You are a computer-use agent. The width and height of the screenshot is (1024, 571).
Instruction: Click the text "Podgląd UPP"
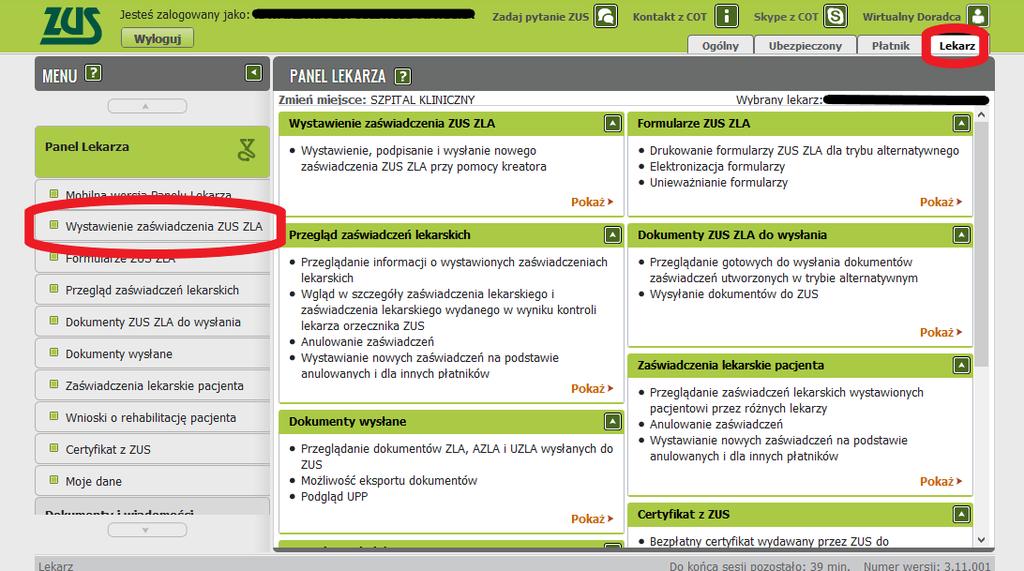(x=334, y=497)
